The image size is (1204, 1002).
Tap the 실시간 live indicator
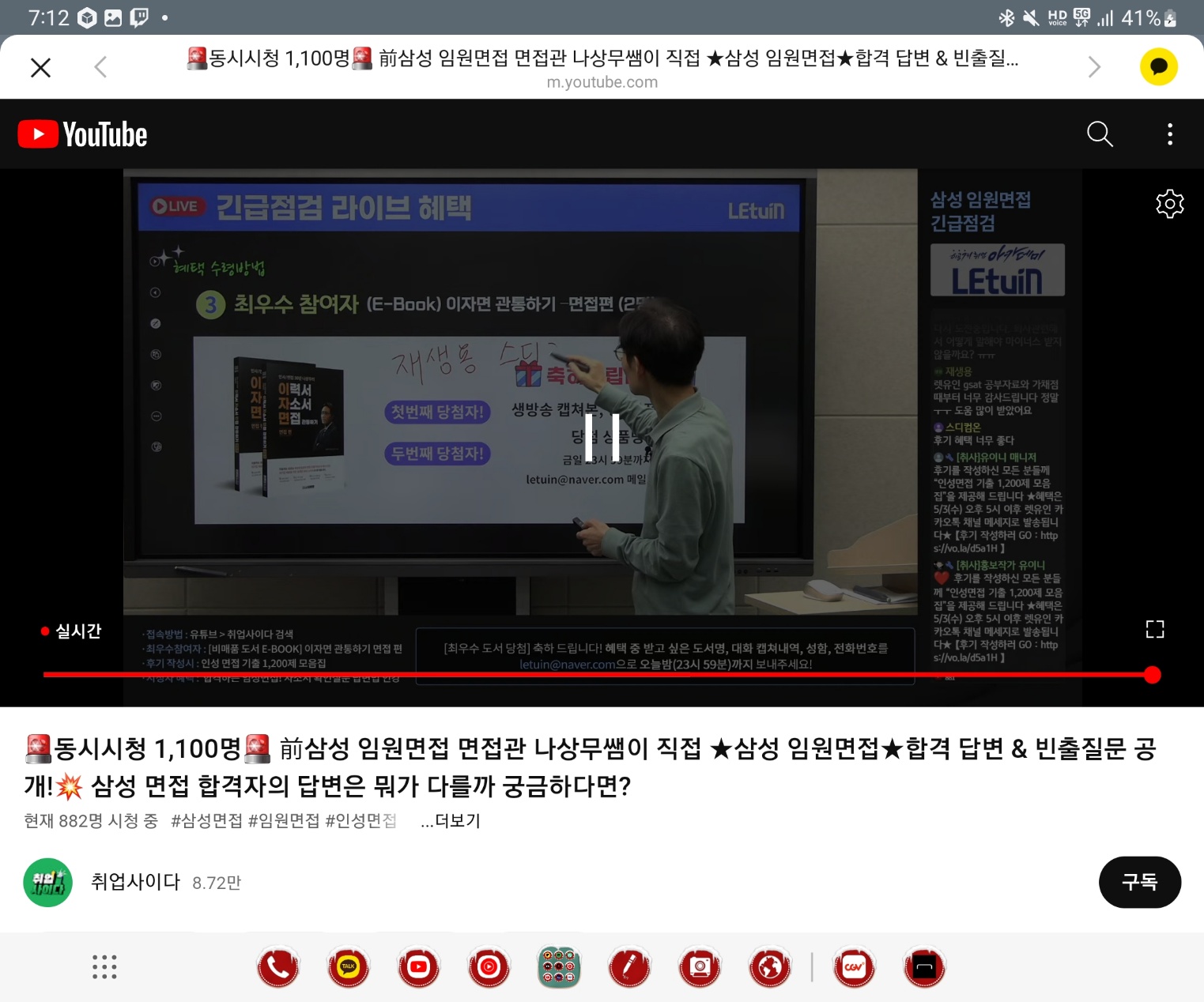pyautogui.click(x=71, y=631)
